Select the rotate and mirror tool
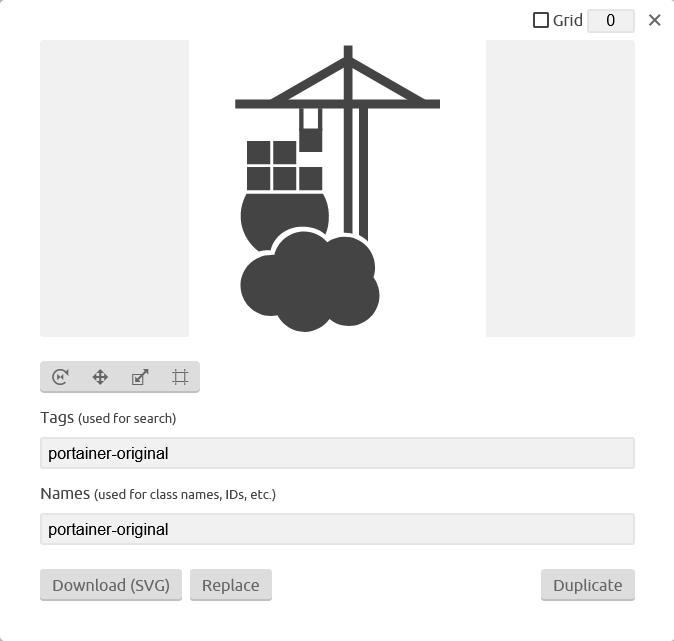 point(60,377)
